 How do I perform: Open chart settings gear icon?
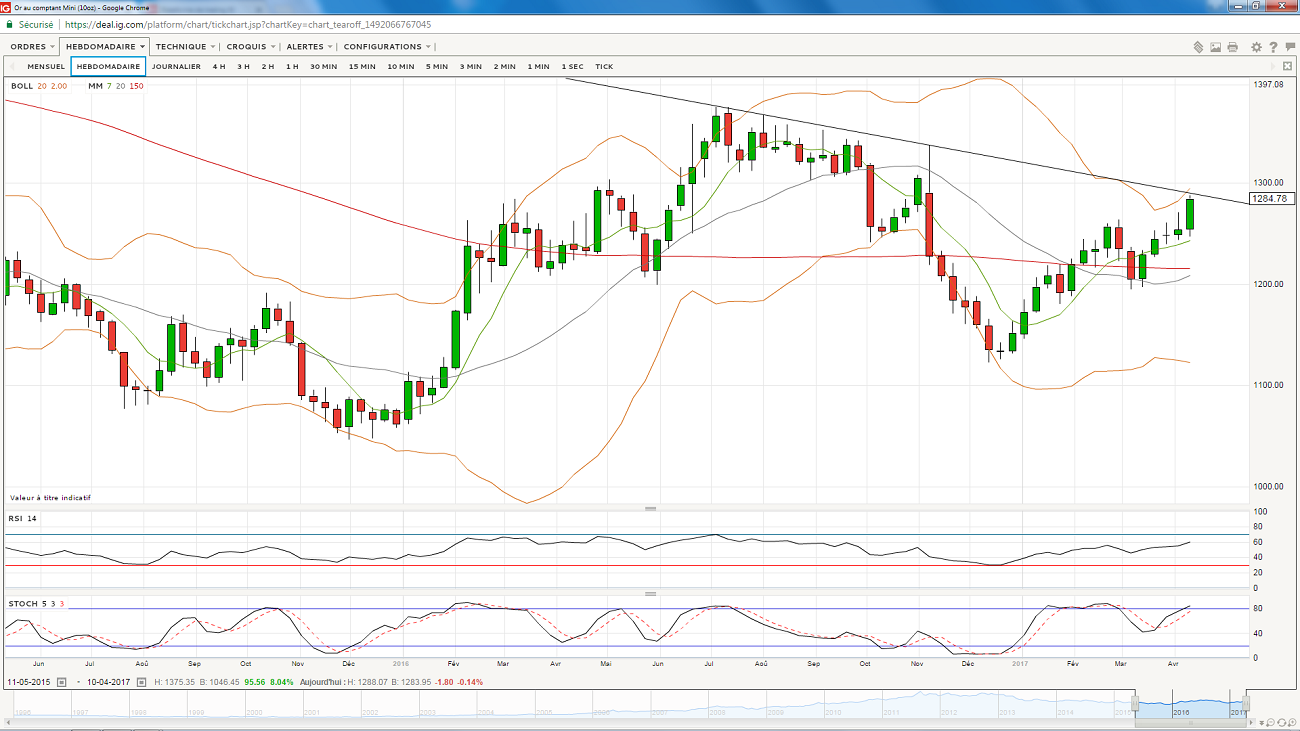(1257, 47)
